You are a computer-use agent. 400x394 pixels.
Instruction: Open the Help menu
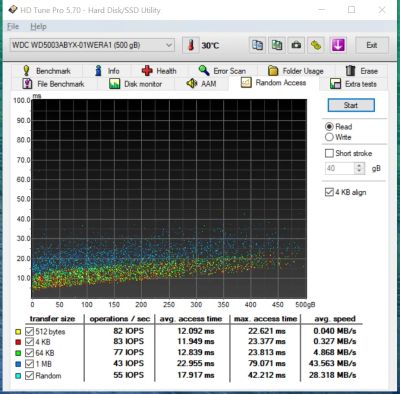click(x=38, y=27)
